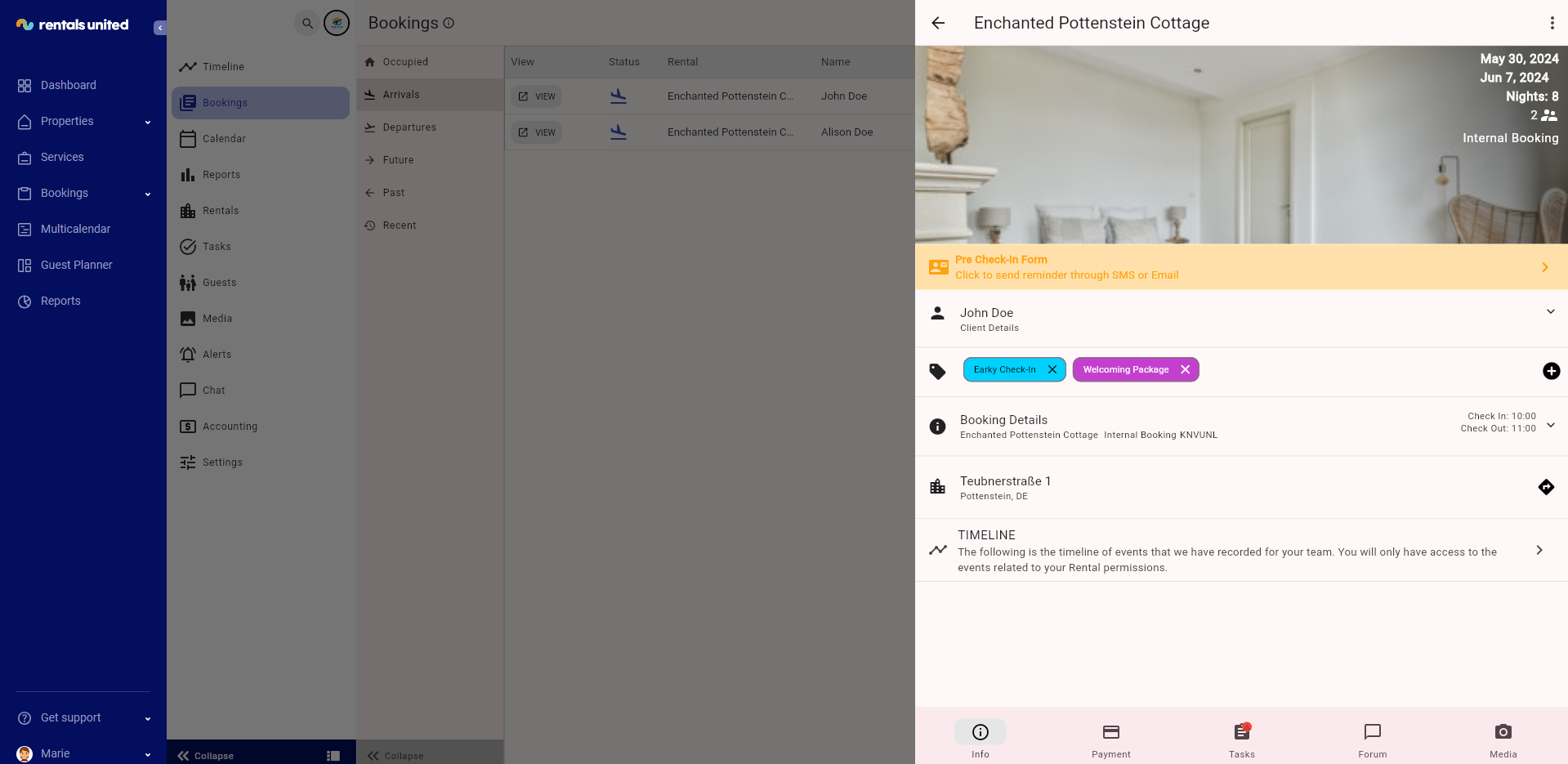Open directions for Teubnerstraße 1
1568x764 pixels.
[x=1546, y=487]
